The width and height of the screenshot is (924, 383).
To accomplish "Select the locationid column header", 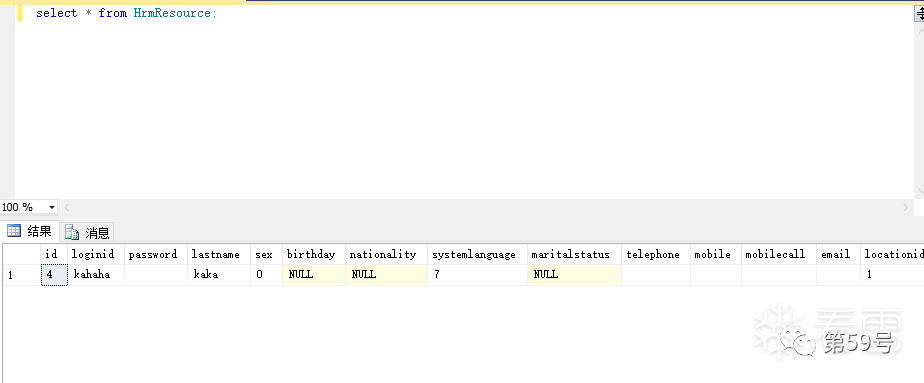I will [x=892, y=255].
